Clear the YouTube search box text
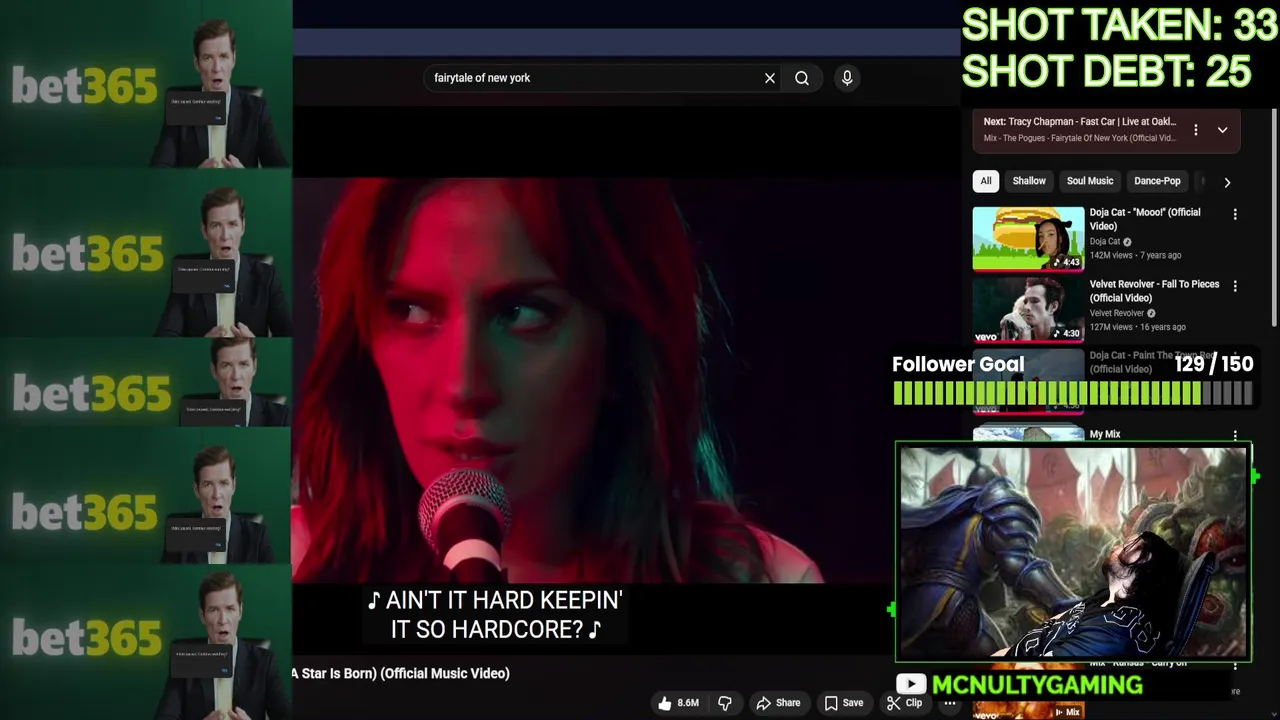 [x=770, y=78]
